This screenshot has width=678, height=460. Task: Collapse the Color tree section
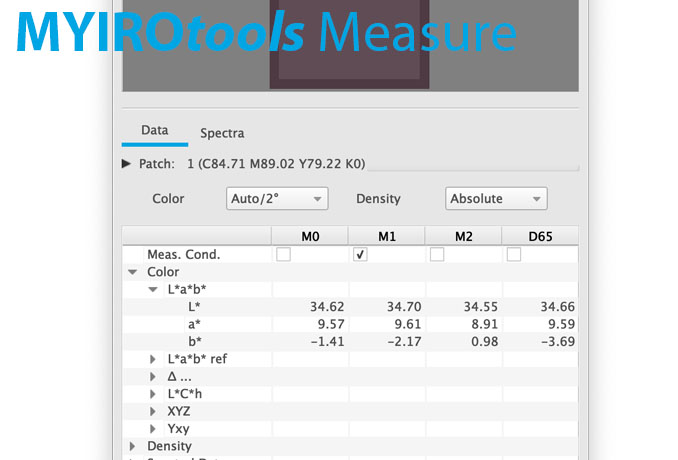[x=133, y=272]
